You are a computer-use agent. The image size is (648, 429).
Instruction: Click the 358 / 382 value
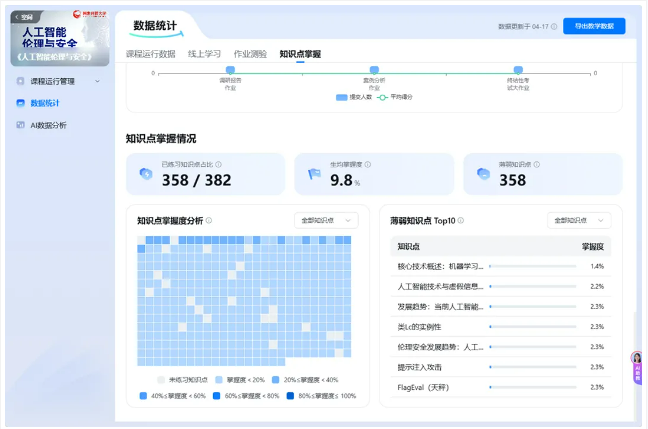[196, 180]
